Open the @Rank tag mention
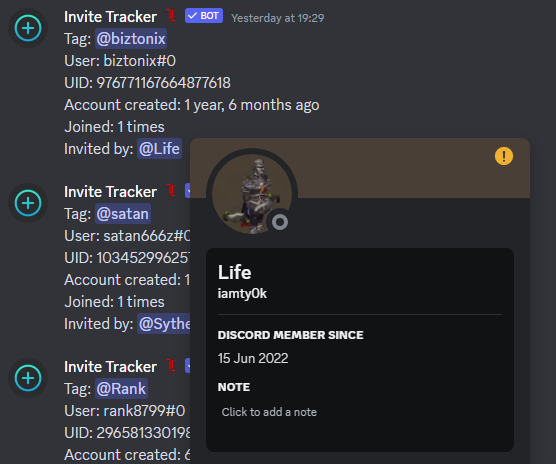 (121, 388)
